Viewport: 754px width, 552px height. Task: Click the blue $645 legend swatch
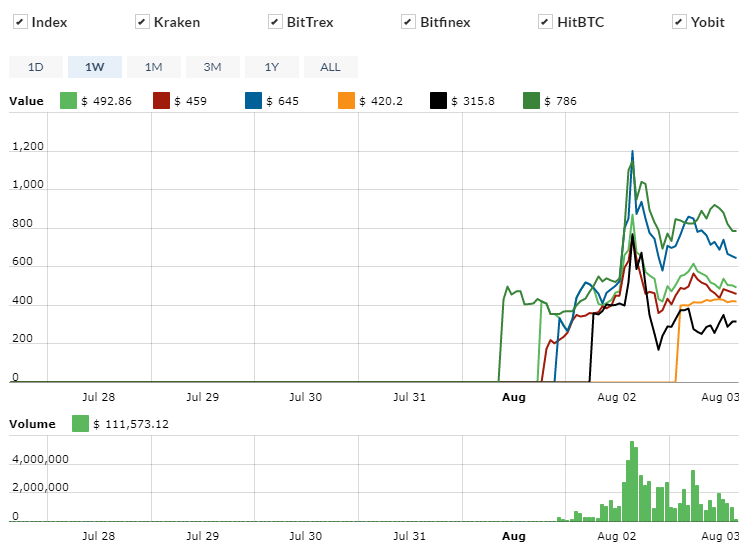[x=254, y=101]
